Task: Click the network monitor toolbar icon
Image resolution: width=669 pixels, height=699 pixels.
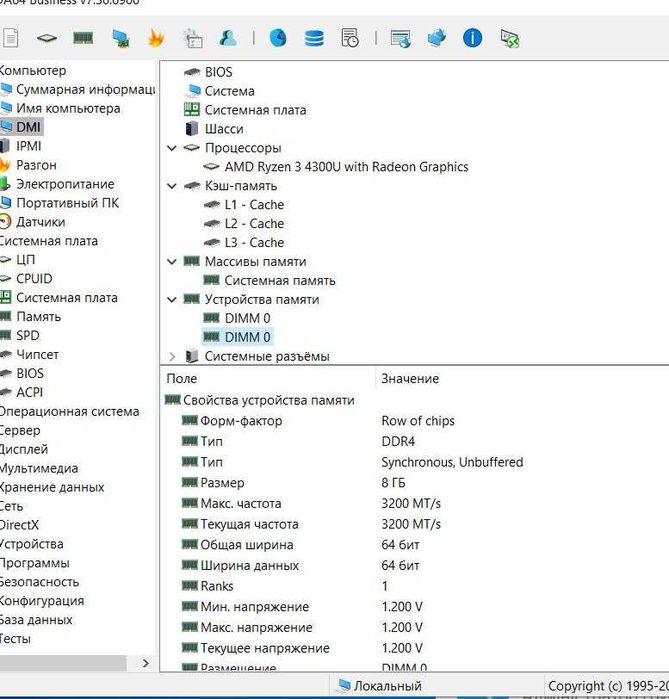Action: (x=120, y=38)
